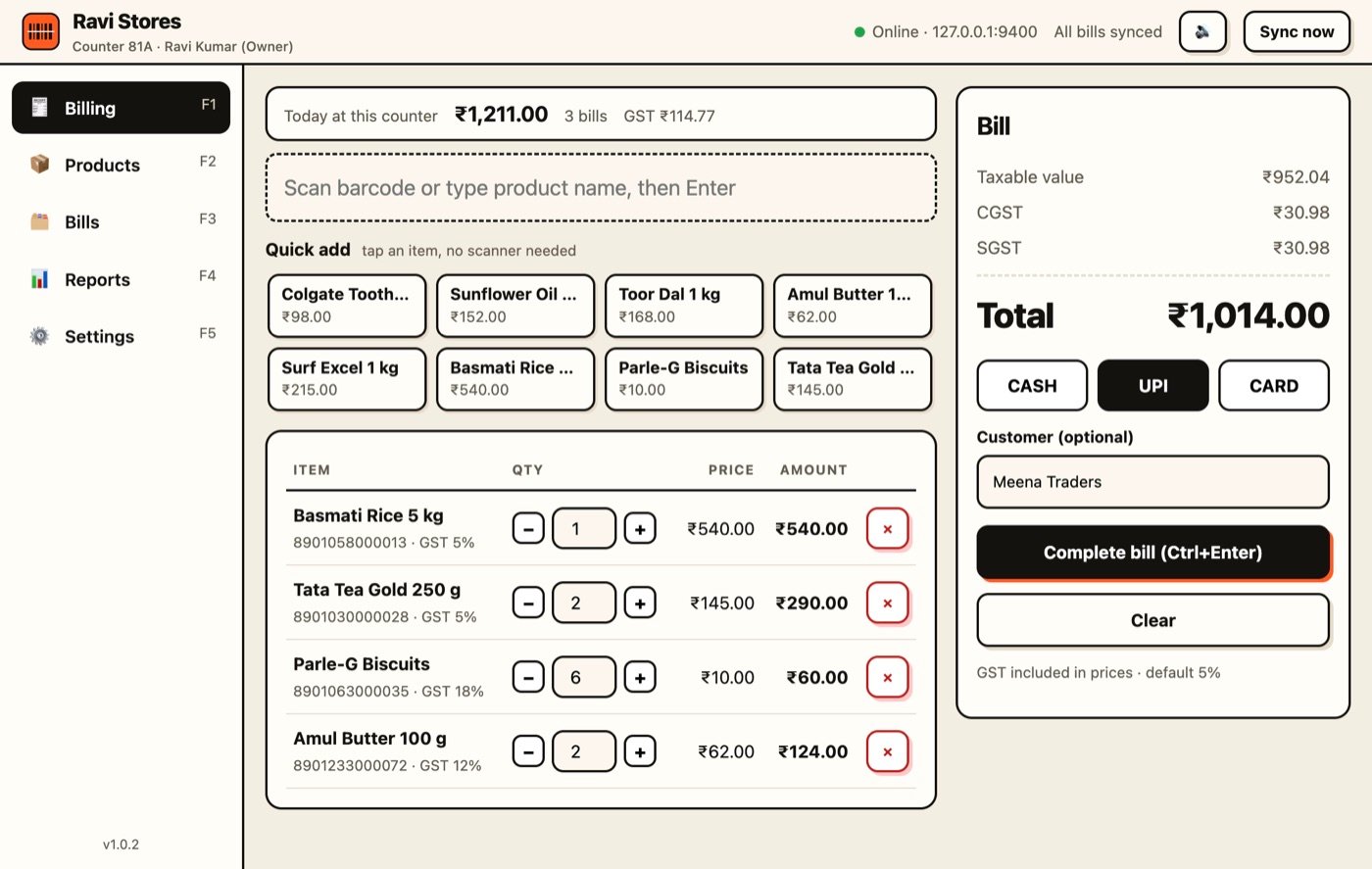Edit quantity field for Basmati Rice 5 kg
This screenshot has height=869, width=1372.
(x=584, y=529)
